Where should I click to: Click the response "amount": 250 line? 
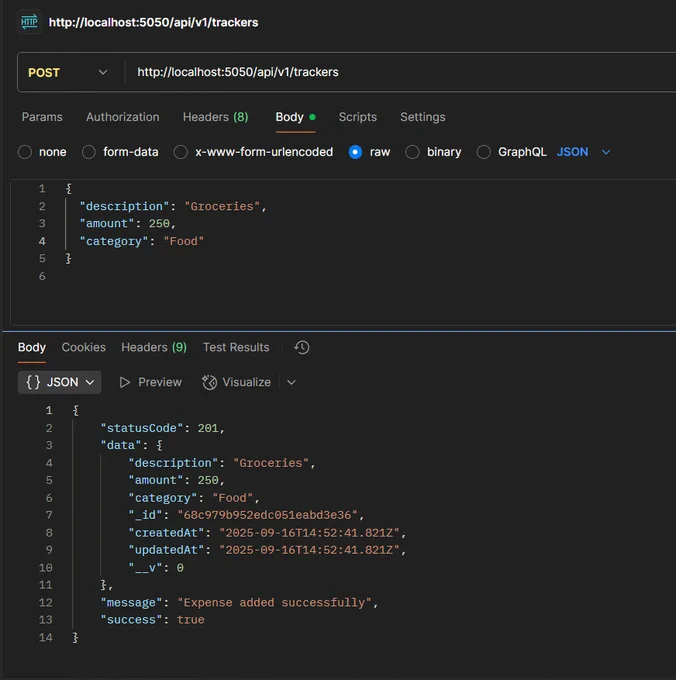[176, 481]
